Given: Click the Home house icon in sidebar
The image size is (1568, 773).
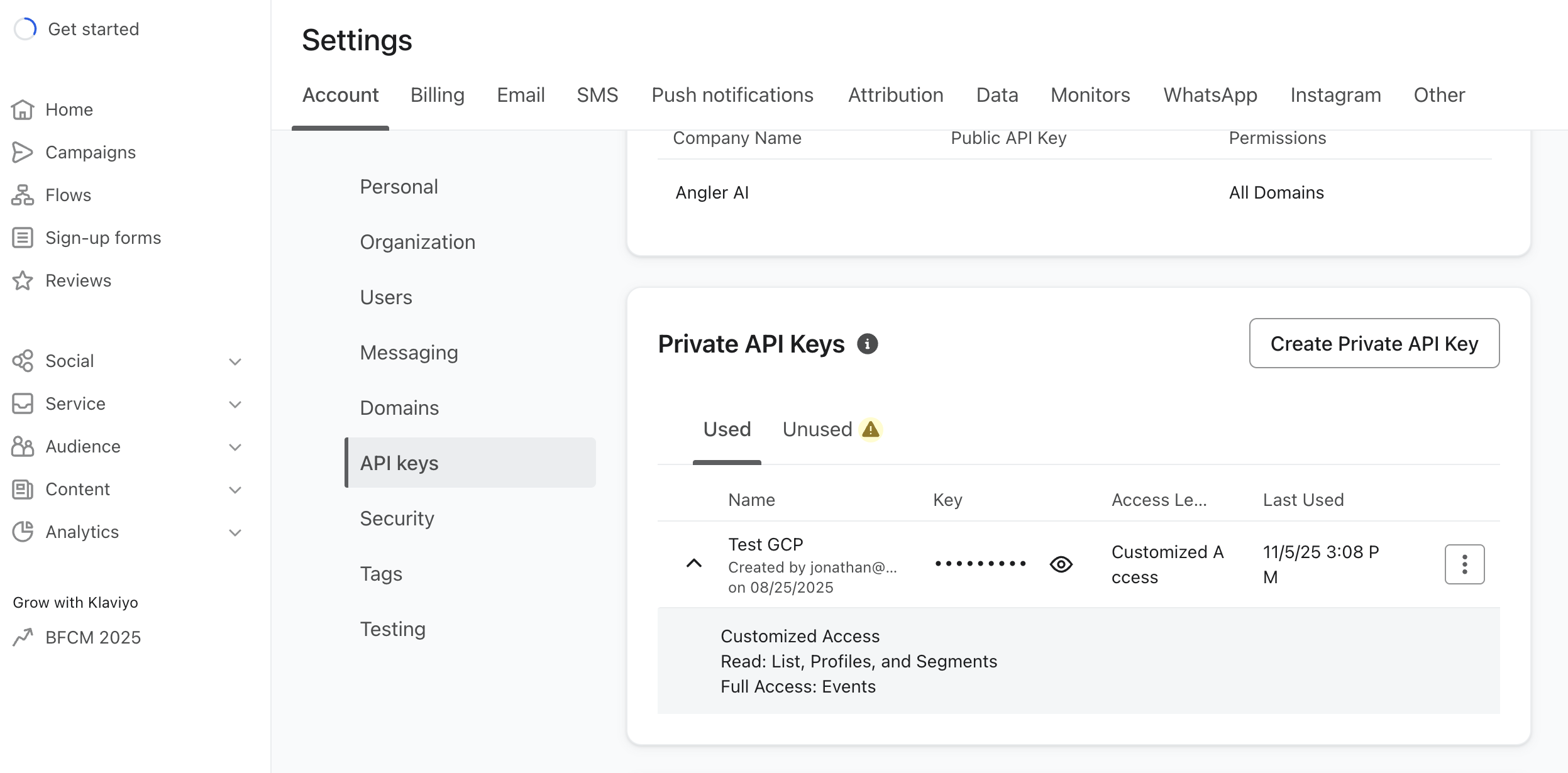Looking at the screenshot, I should [x=23, y=109].
